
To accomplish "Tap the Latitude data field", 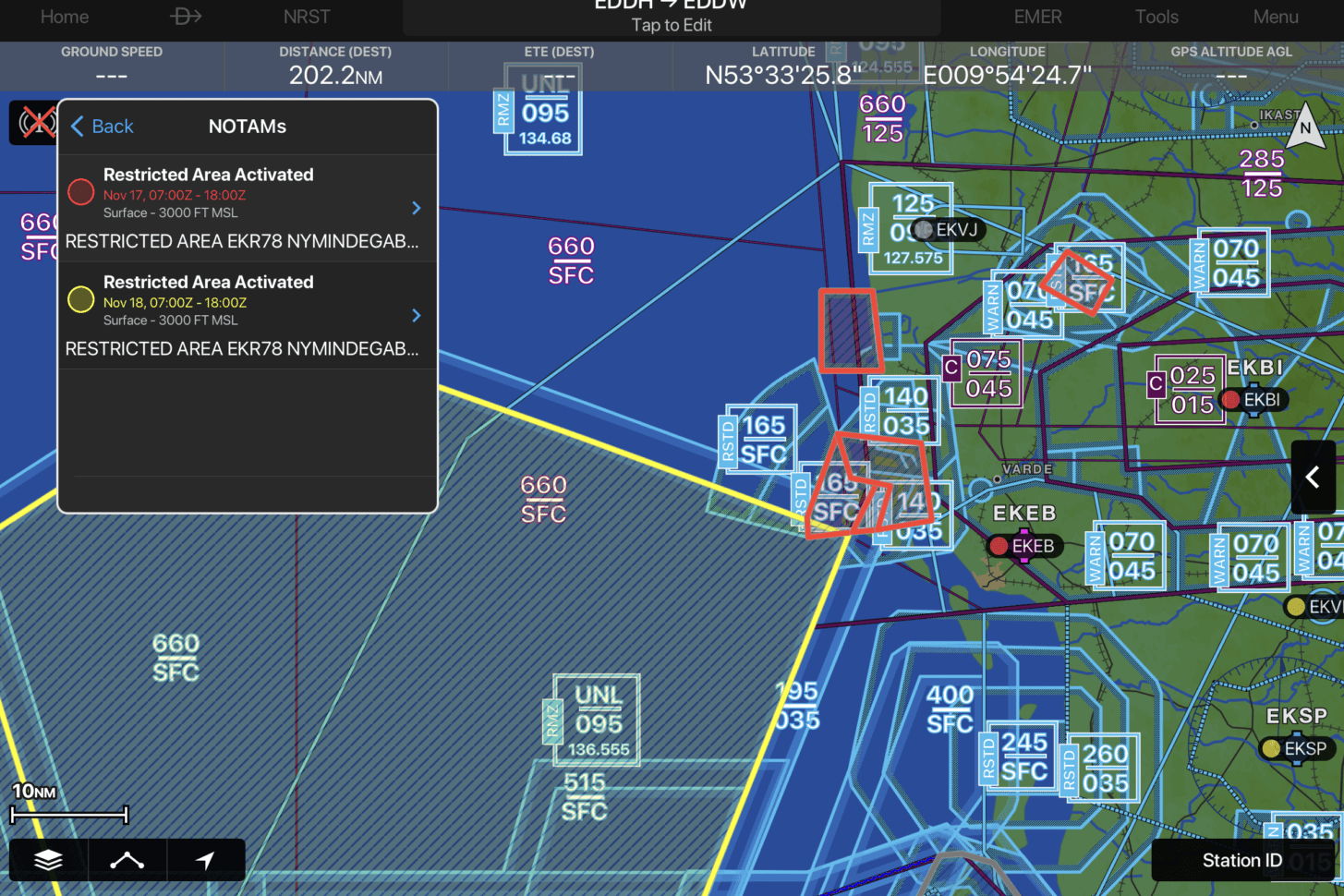I will point(783,67).
